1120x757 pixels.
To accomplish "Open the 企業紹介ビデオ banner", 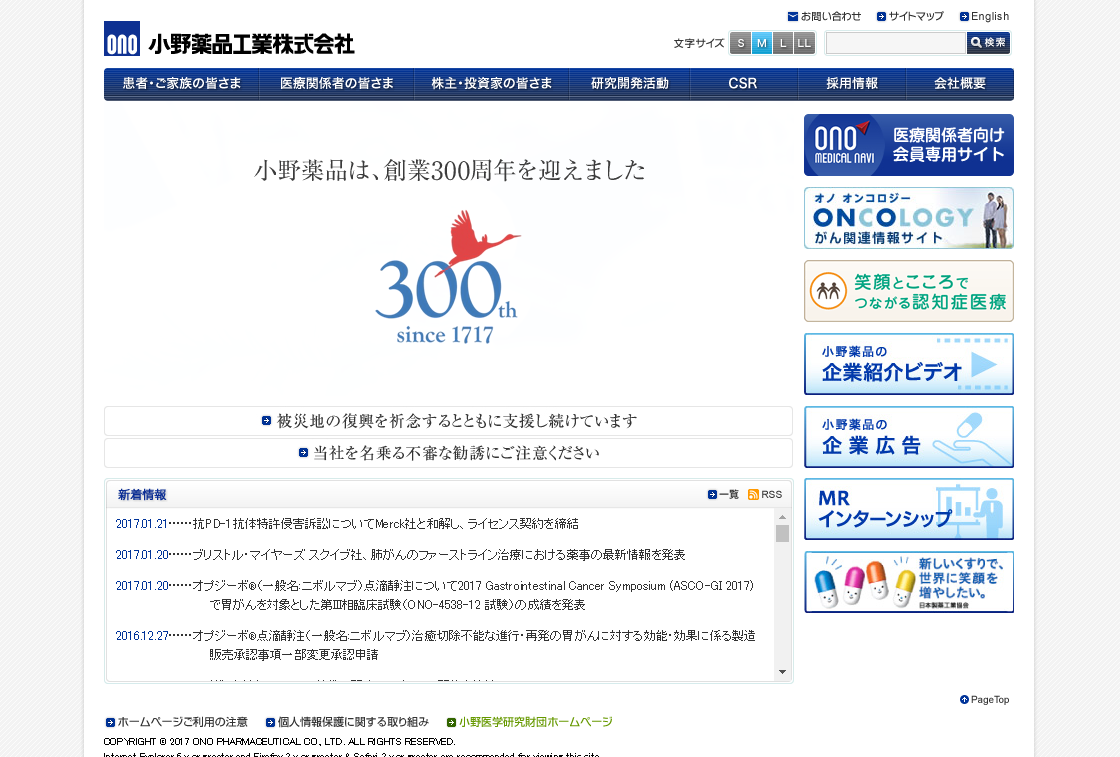I will pos(909,364).
